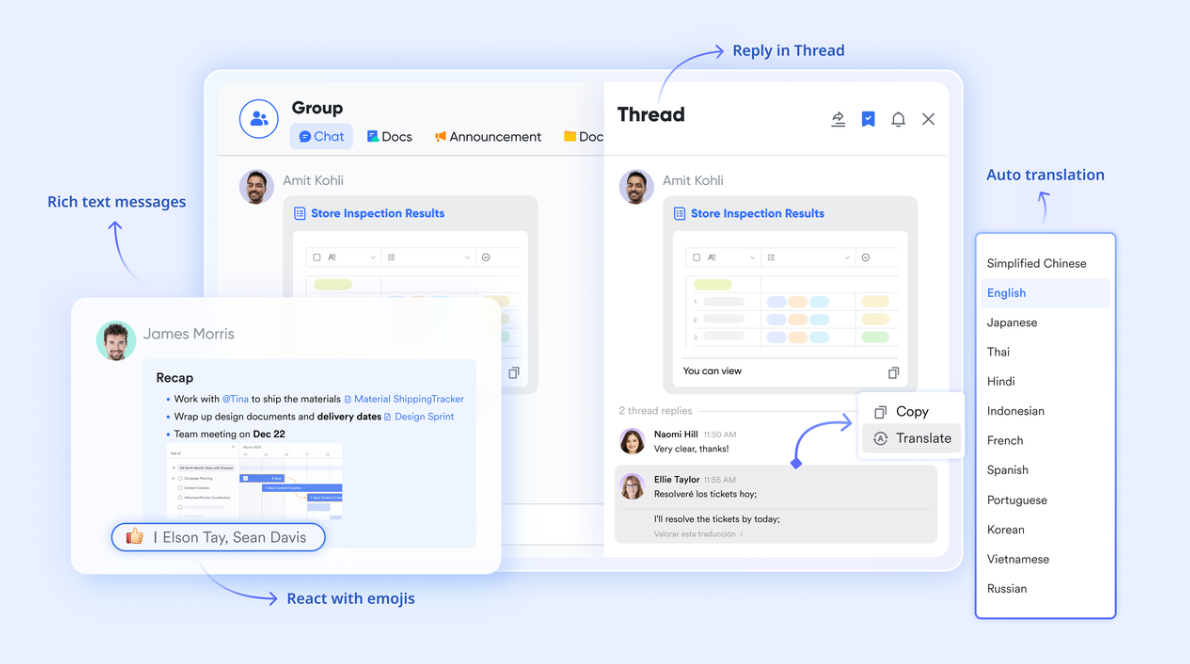Open the Docs tab in Group
Viewport: 1190px width, 664px height.
click(x=389, y=137)
